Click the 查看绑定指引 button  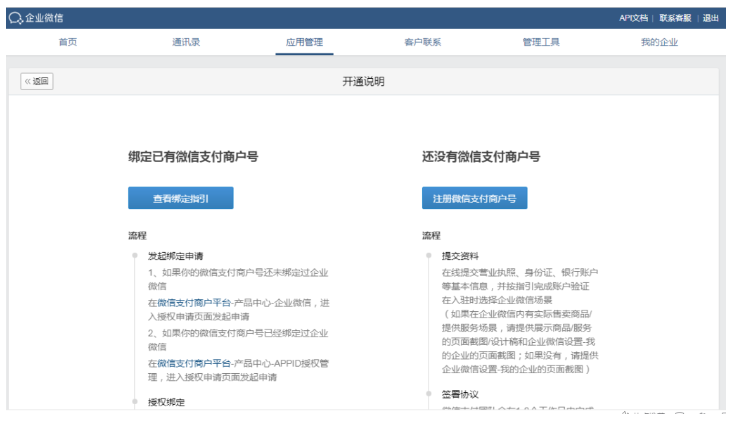[180, 198]
